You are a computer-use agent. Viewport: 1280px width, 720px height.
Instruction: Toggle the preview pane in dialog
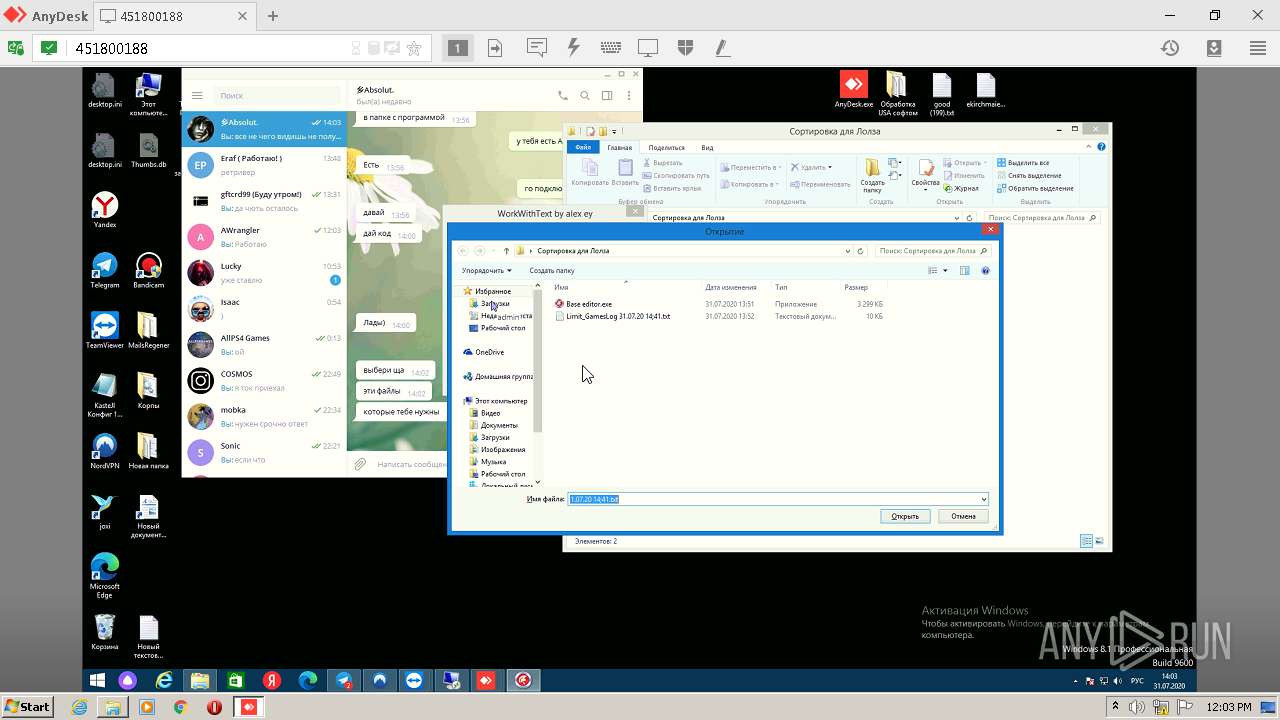[965, 270]
